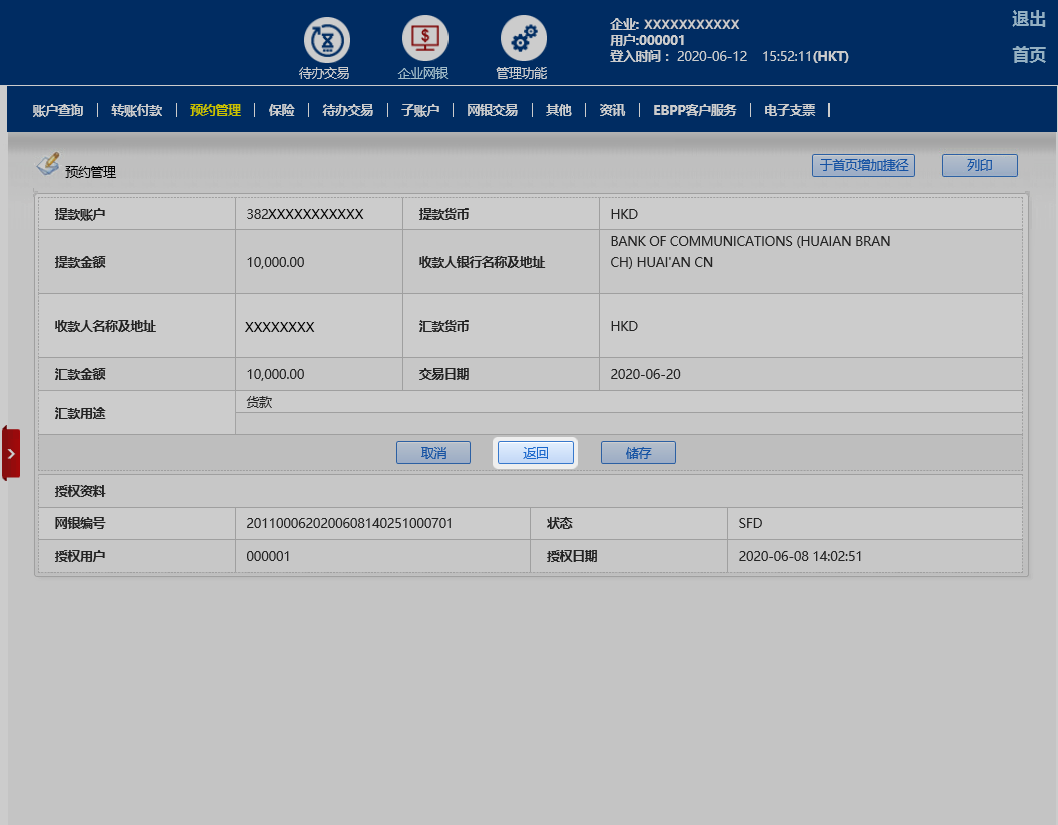This screenshot has width=1058, height=825.
Task: Click the 企业网银 monitor icon
Action: (425, 40)
